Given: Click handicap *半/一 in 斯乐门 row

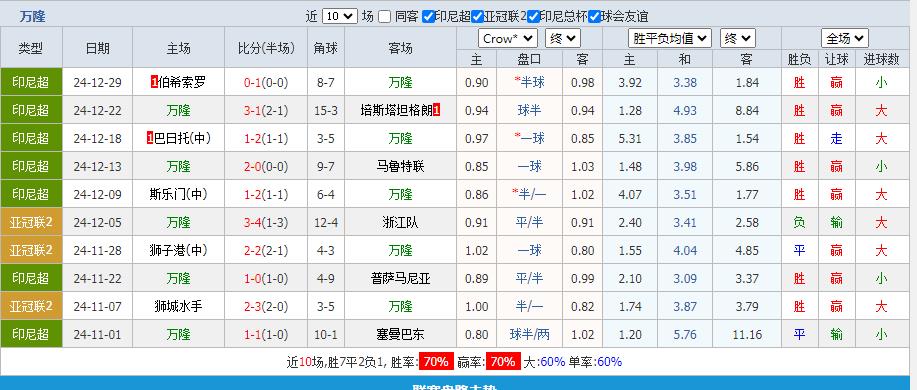Looking at the screenshot, I should (x=529, y=194).
